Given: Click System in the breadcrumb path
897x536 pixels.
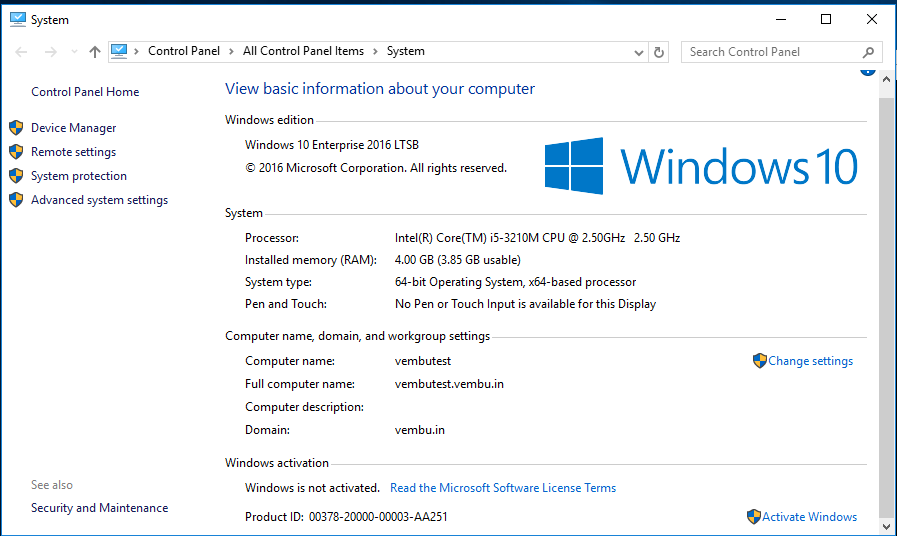Looking at the screenshot, I should click(406, 51).
